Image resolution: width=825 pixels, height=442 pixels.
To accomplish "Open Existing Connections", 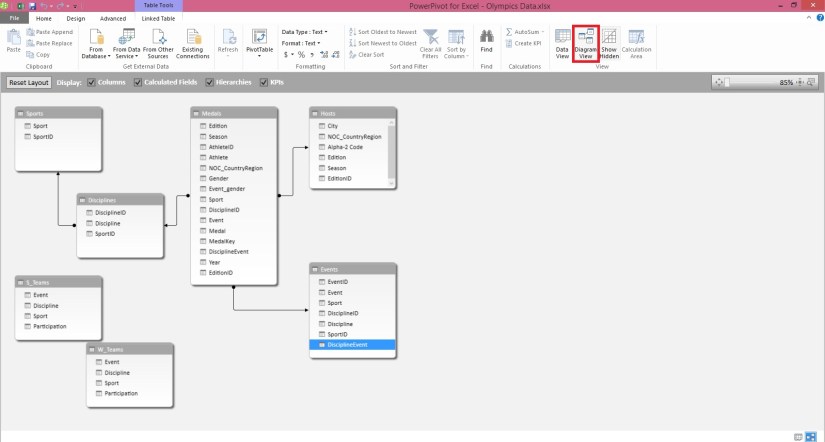I will [x=193, y=43].
